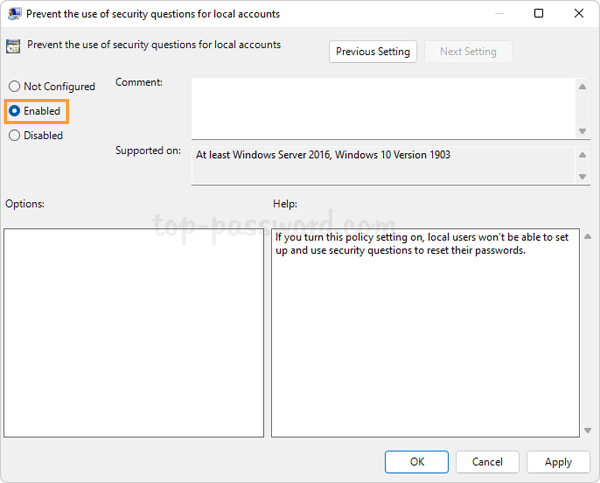This screenshot has height=483, width=600.
Task: Select the Not Configured radio button
Action: point(15,87)
